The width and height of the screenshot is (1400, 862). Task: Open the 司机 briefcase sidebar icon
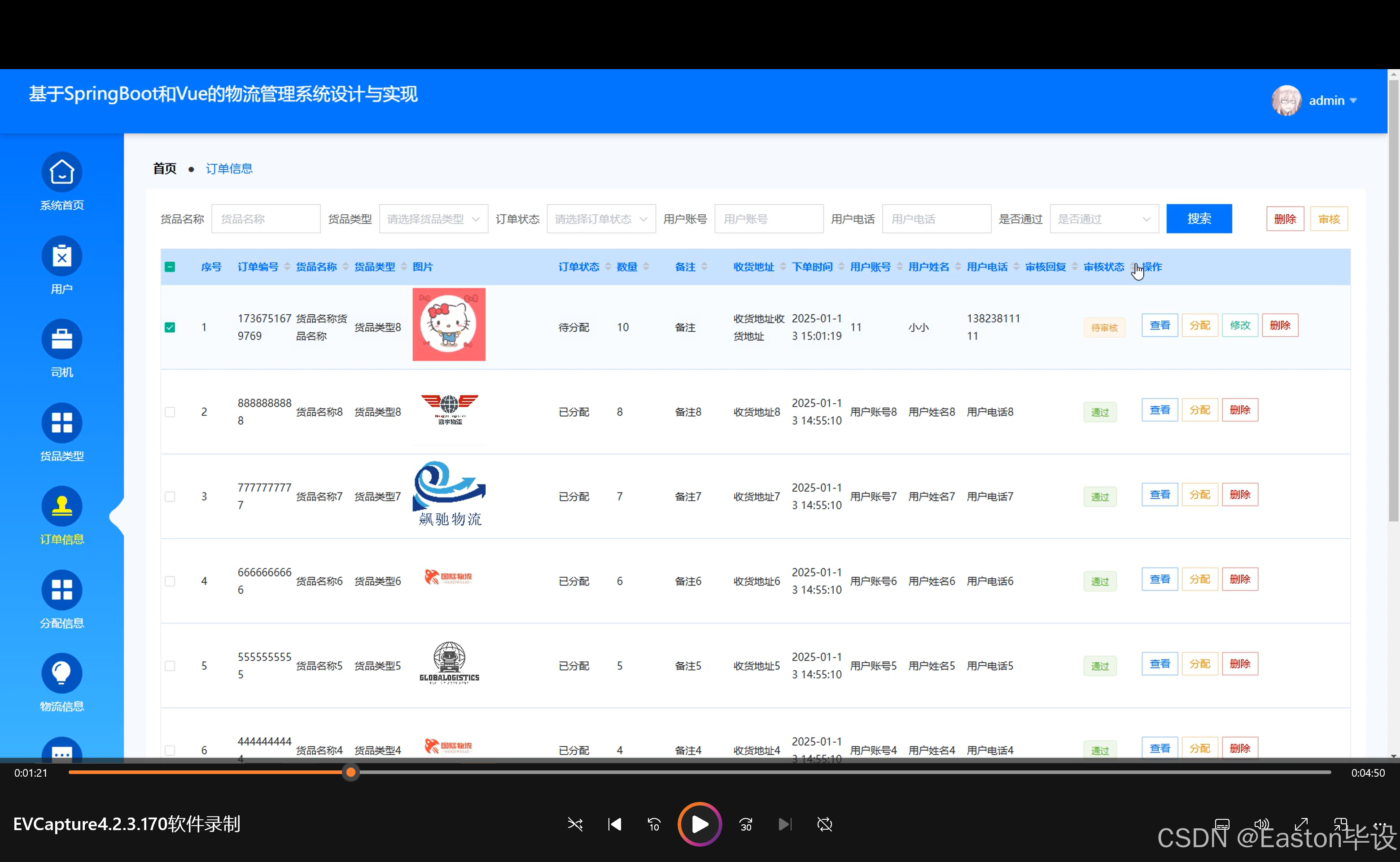pos(61,339)
